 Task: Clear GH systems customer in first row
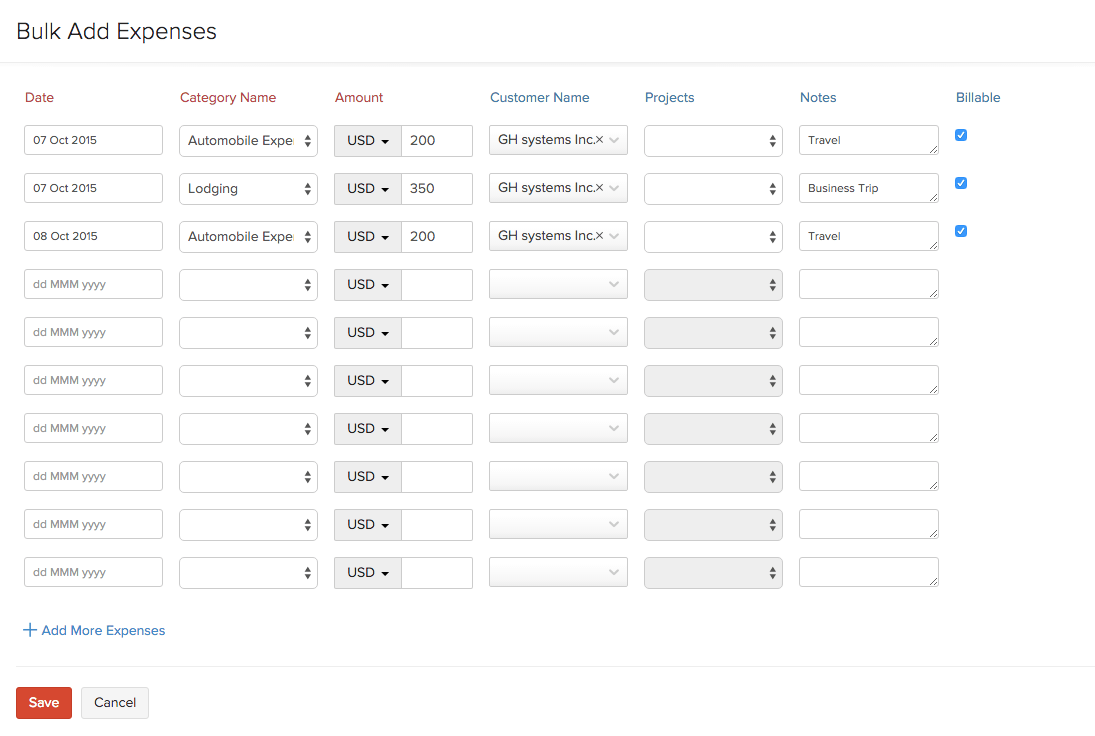point(600,140)
